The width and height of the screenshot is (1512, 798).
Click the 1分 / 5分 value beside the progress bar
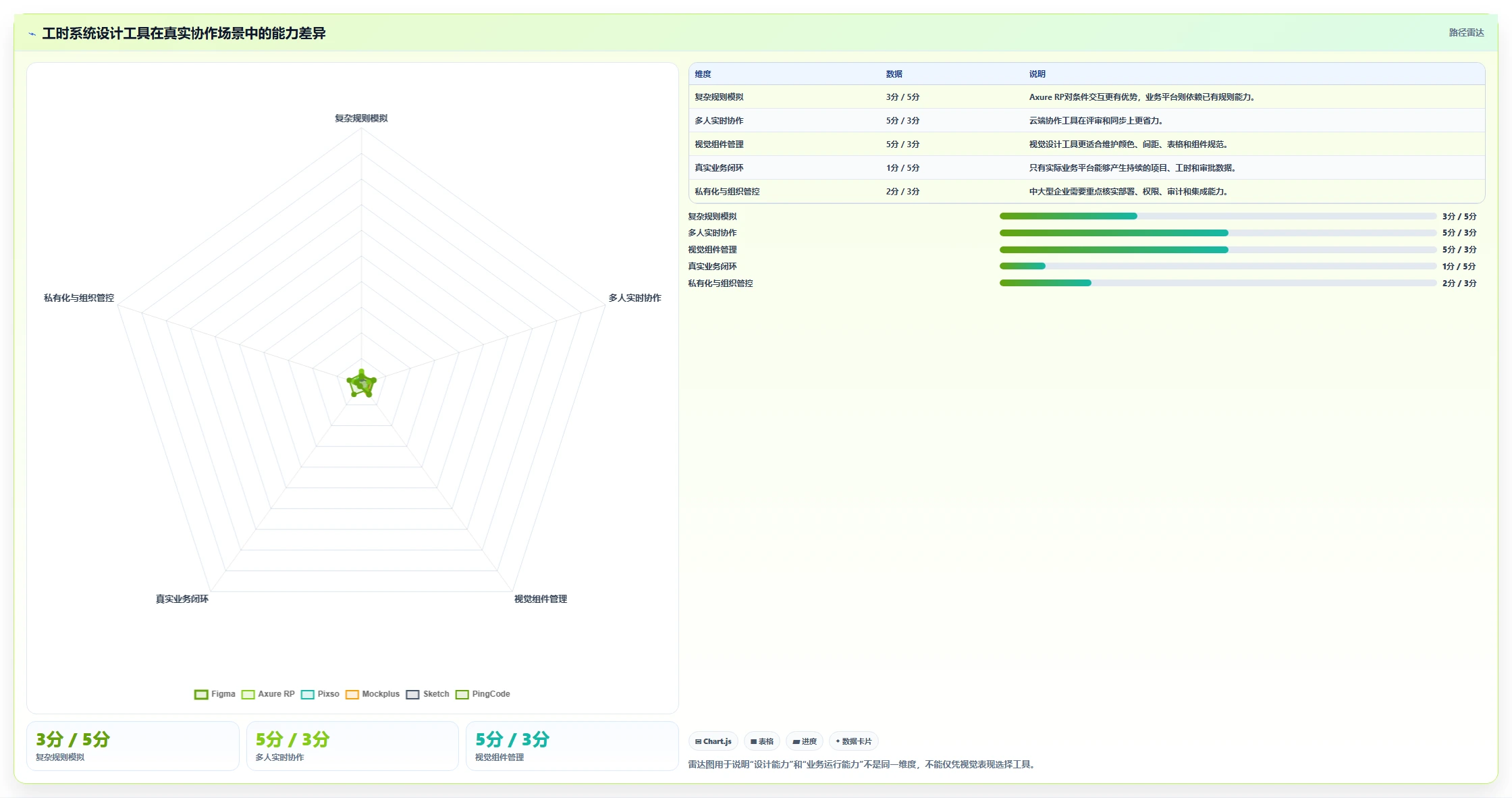point(1459,266)
